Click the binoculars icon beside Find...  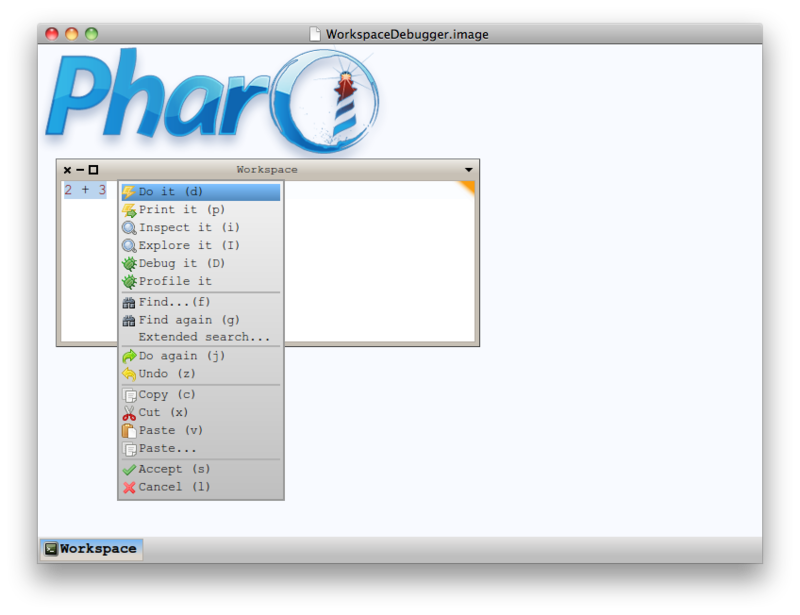coord(129,303)
